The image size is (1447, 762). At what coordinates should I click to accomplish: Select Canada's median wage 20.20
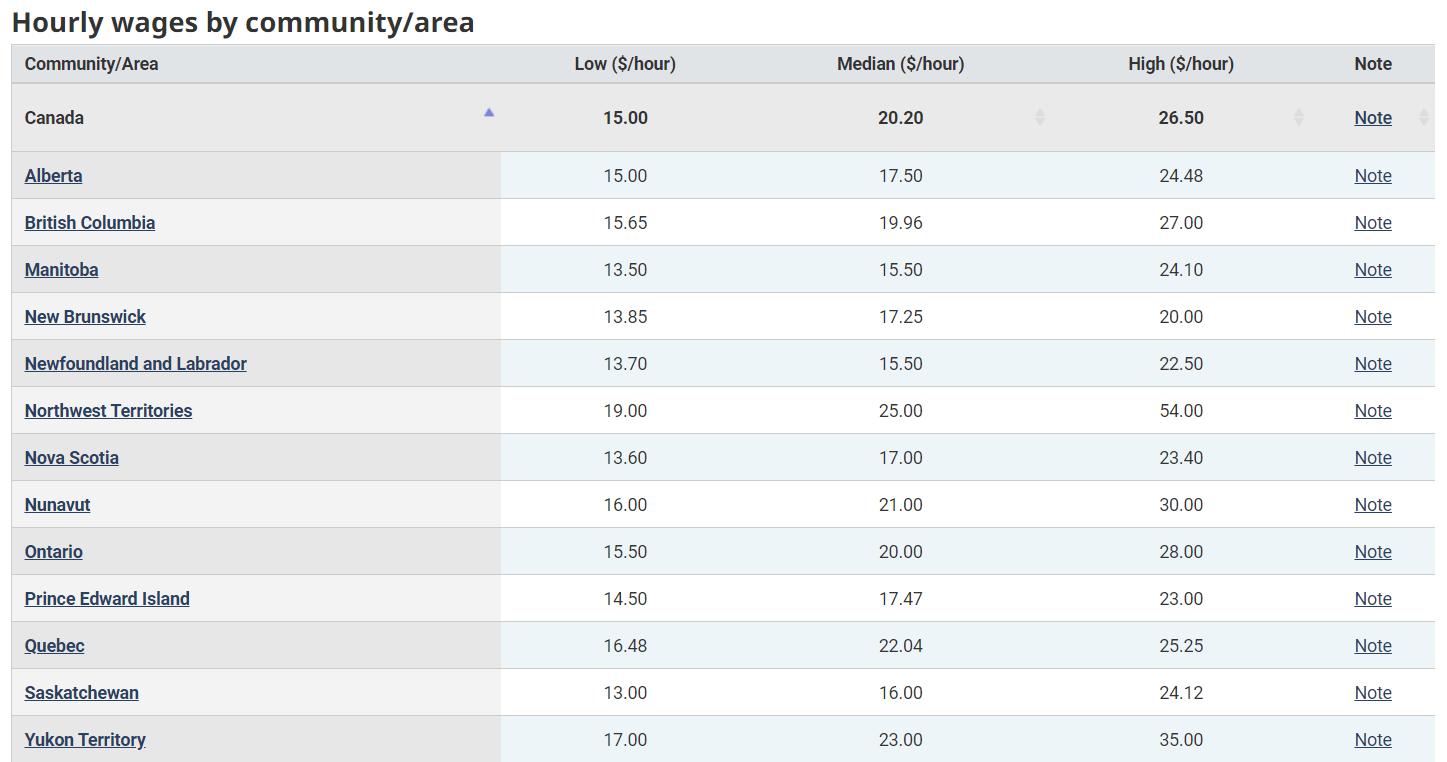[900, 117]
